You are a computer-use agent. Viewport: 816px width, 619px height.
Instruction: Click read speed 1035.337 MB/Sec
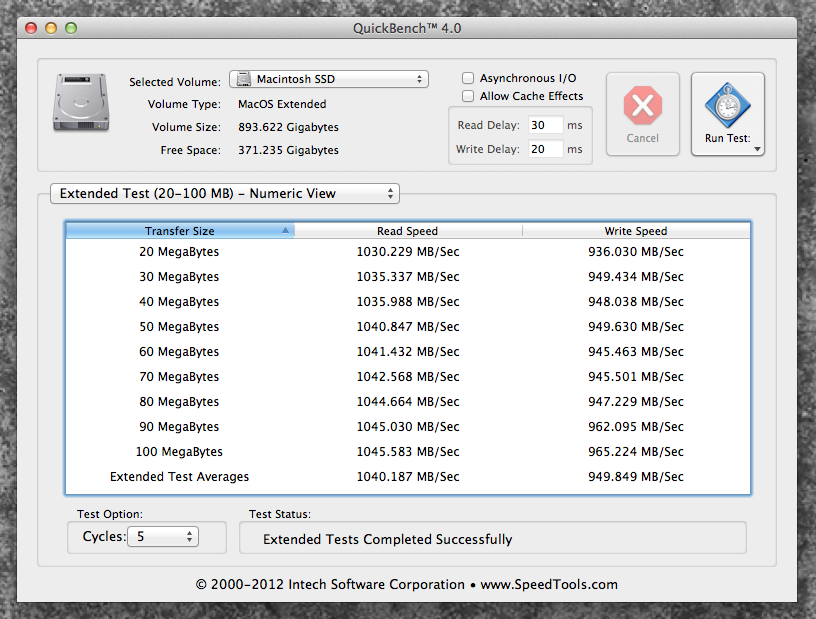click(408, 277)
